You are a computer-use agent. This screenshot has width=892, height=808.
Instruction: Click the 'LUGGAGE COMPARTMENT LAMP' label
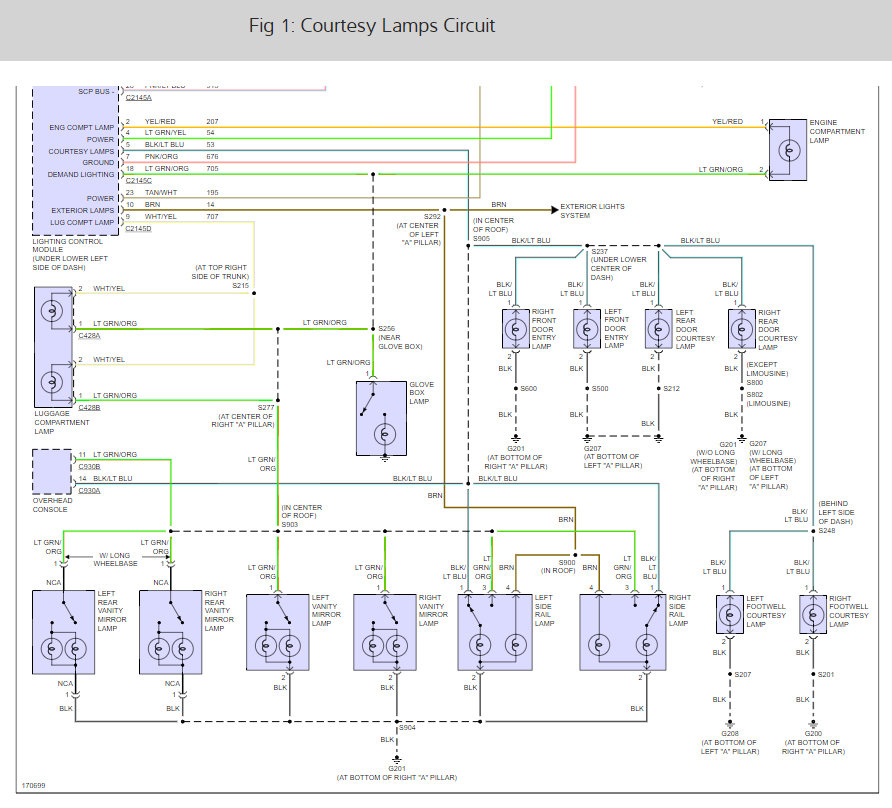point(61,422)
